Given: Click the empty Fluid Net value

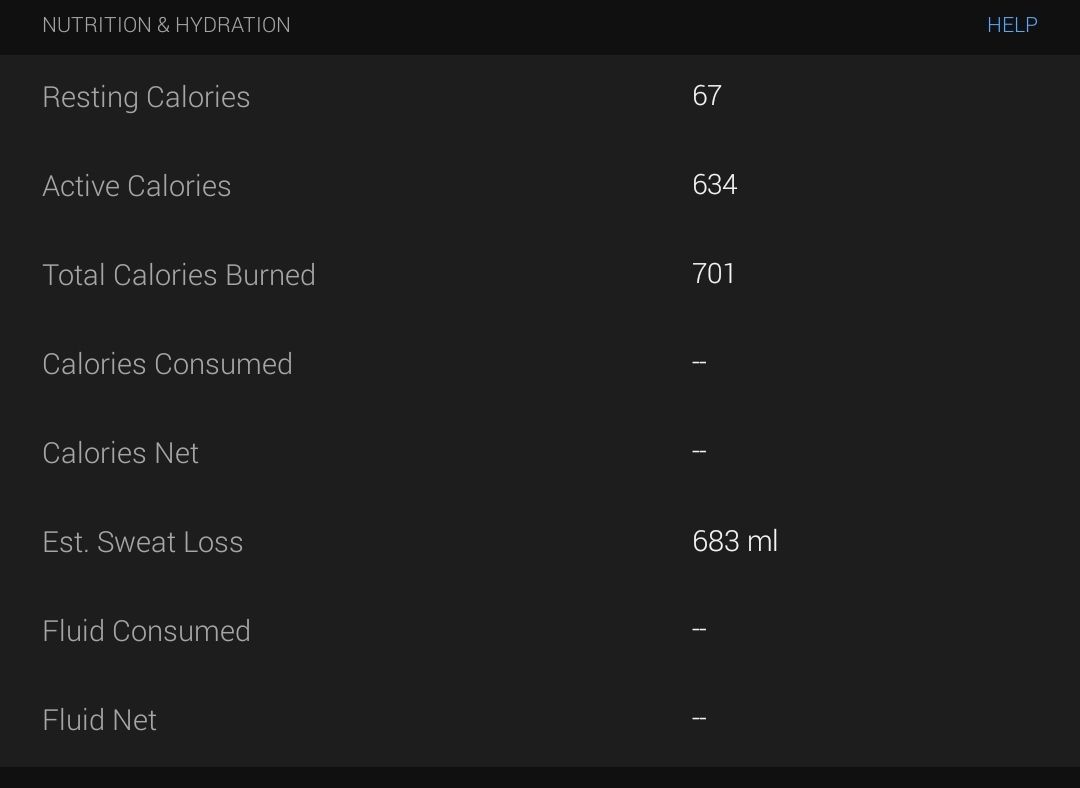Looking at the screenshot, I should click(x=699, y=718).
